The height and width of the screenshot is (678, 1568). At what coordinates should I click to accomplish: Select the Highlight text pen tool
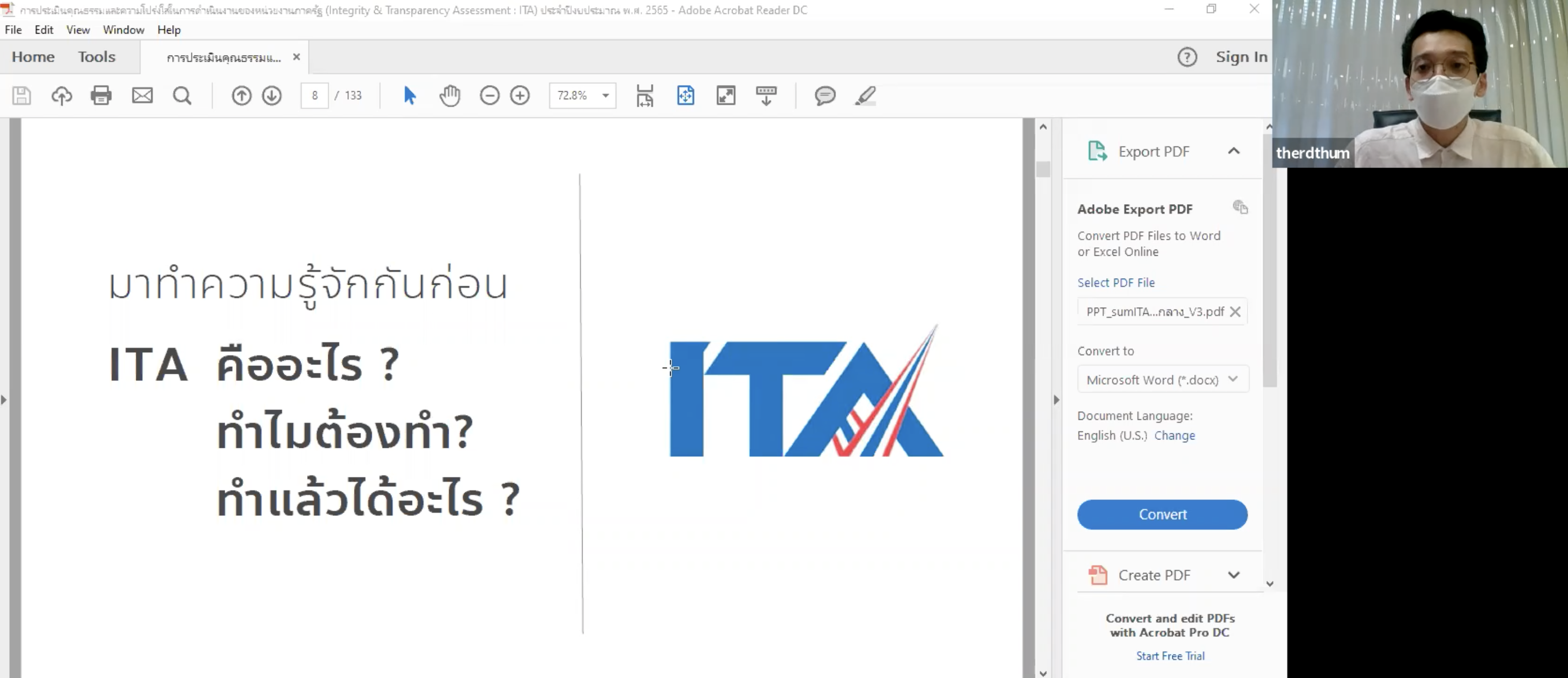click(x=866, y=96)
